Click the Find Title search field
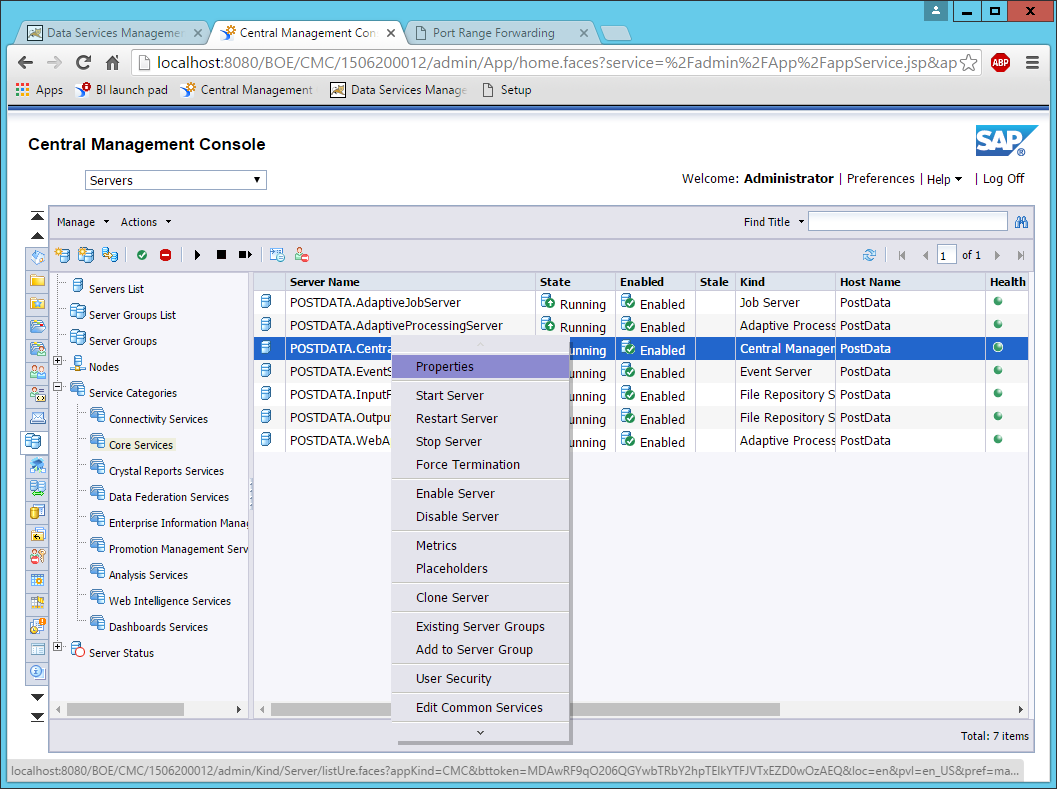The image size is (1057, 789). pyautogui.click(x=907, y=222)
